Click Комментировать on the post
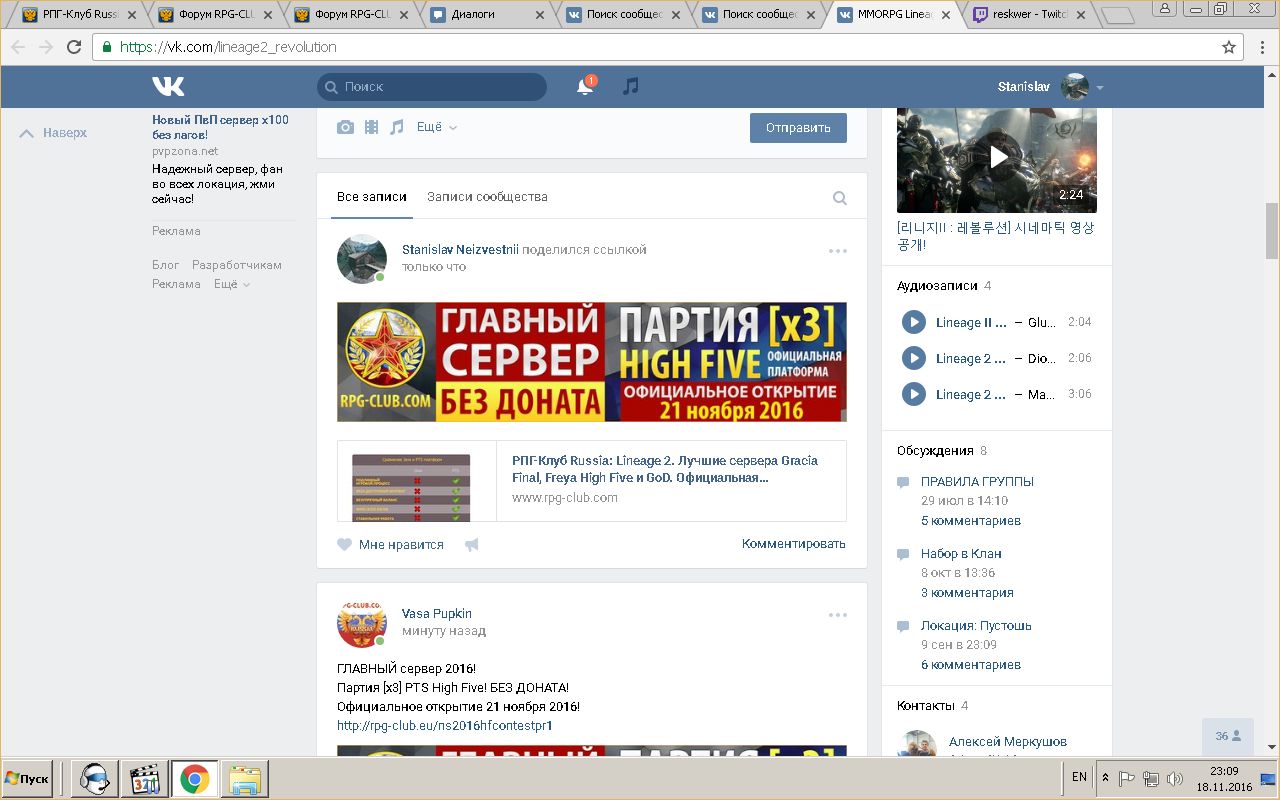The width and height of the screenshot is (1280, 800). (x=794, y=544)
